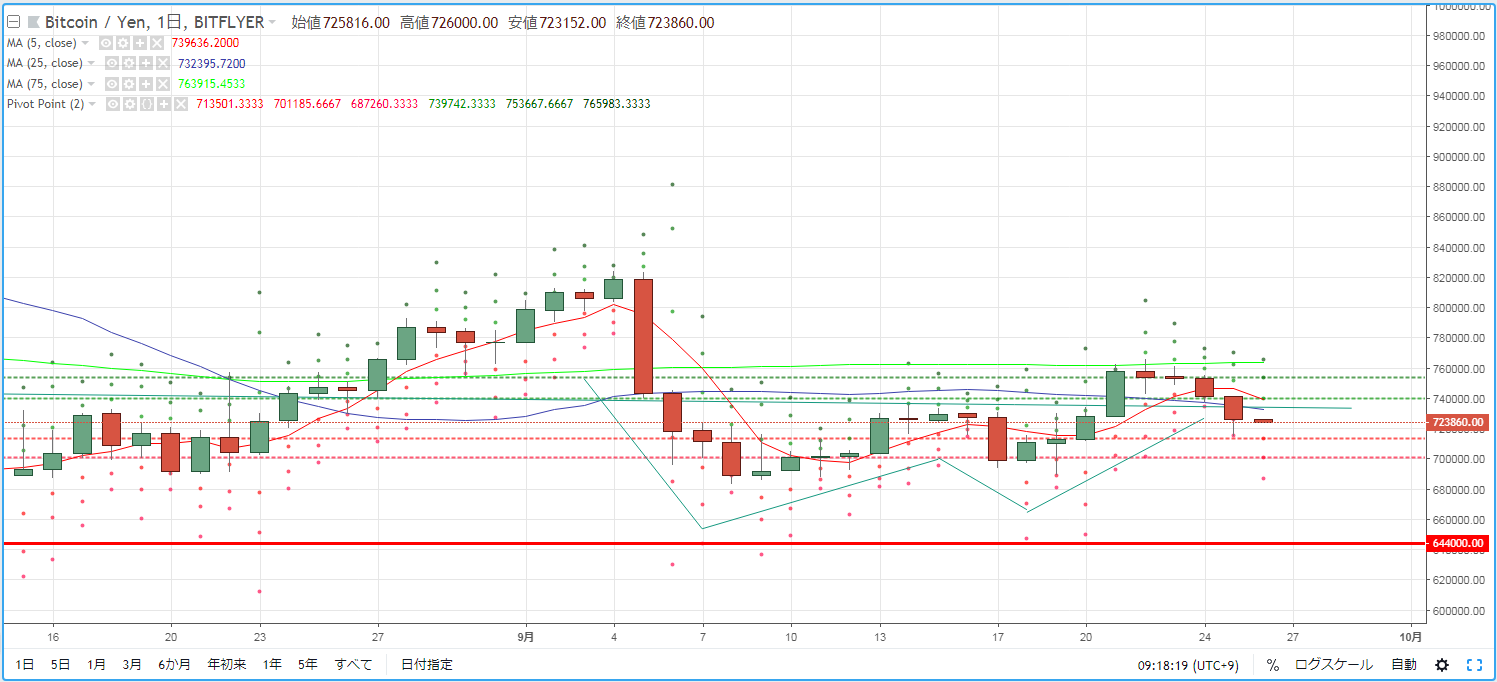Hide the Pivot Point (2) indicator
The height and width of the screenshot is (682, 1497).
coord(114,104)
